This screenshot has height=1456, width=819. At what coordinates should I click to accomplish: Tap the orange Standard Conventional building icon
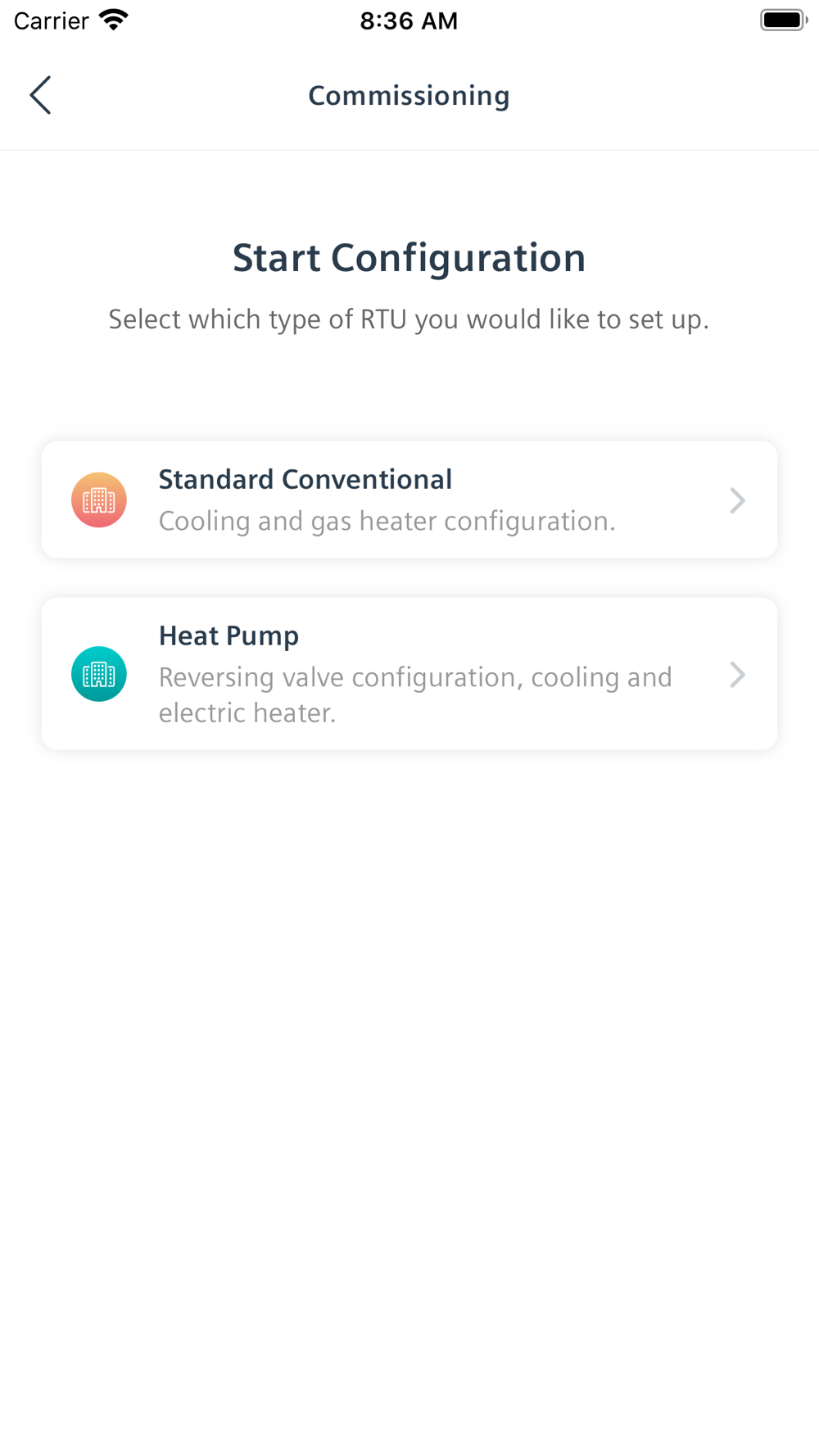point(99,500)
